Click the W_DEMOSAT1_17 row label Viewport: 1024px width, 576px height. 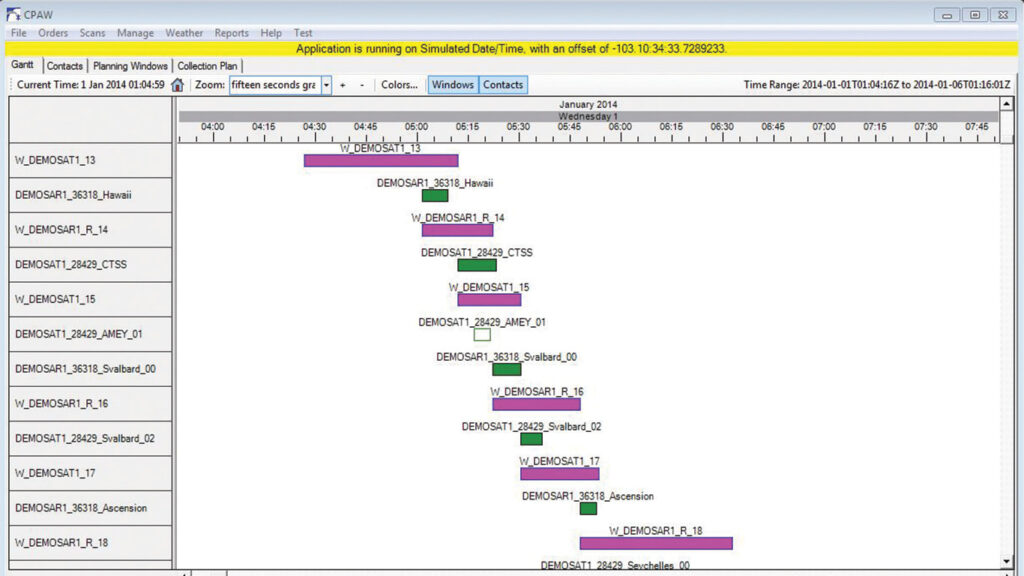90,474
